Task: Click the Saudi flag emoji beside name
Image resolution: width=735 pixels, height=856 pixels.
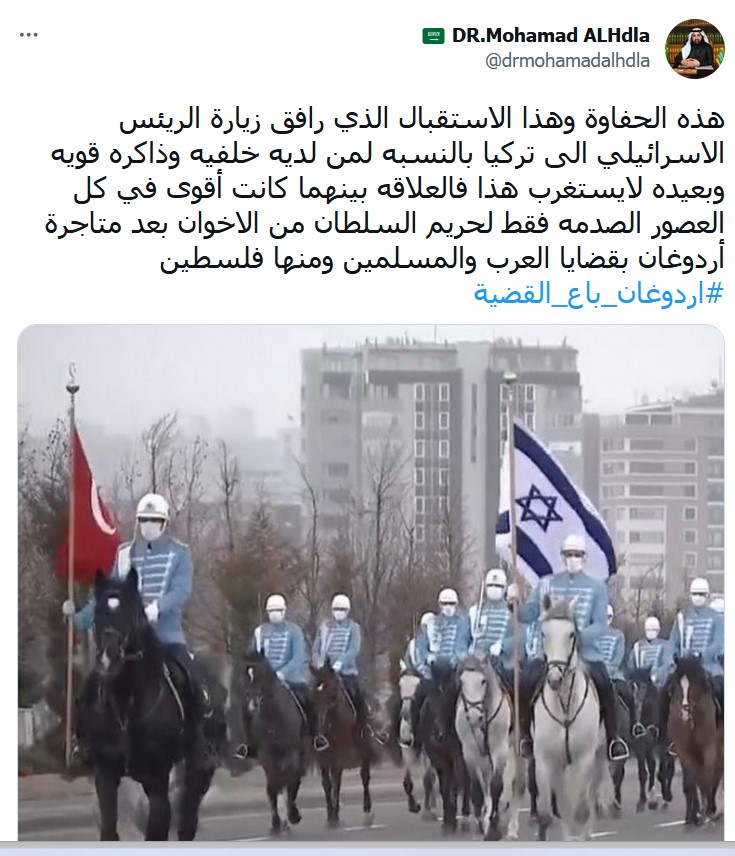Action: click(x=434, y=37)
